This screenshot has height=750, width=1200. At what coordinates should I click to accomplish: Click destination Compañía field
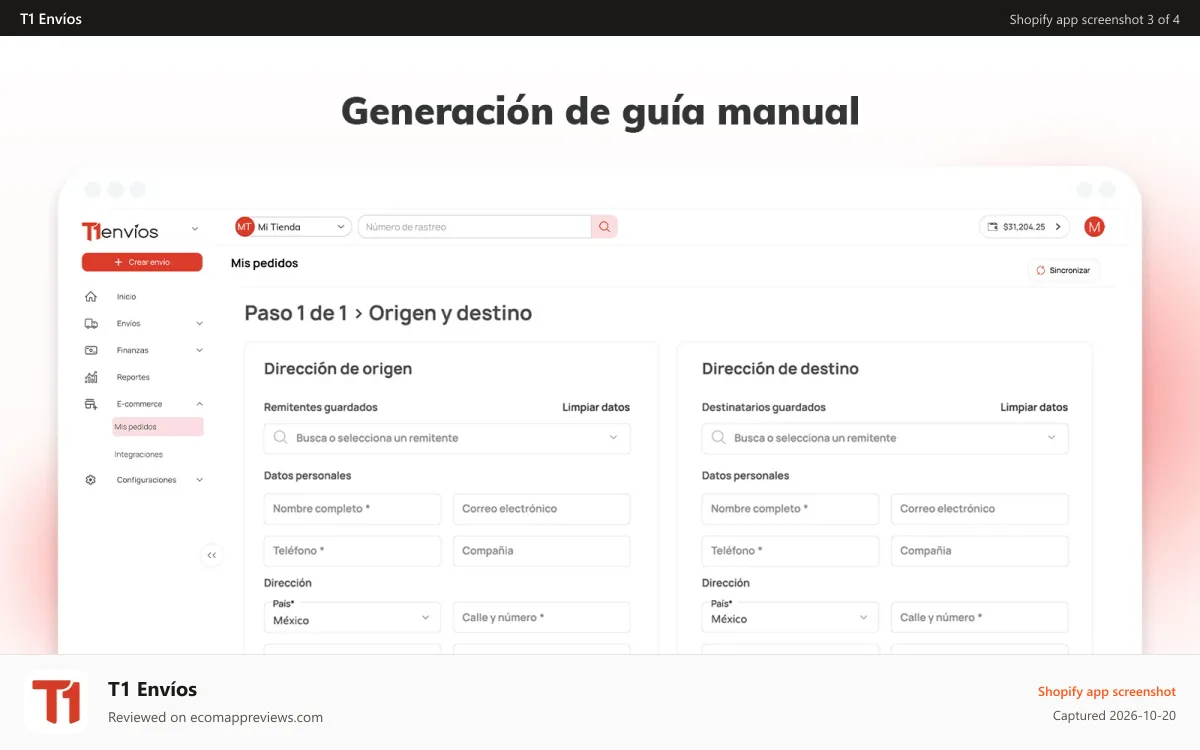point(980,551)
